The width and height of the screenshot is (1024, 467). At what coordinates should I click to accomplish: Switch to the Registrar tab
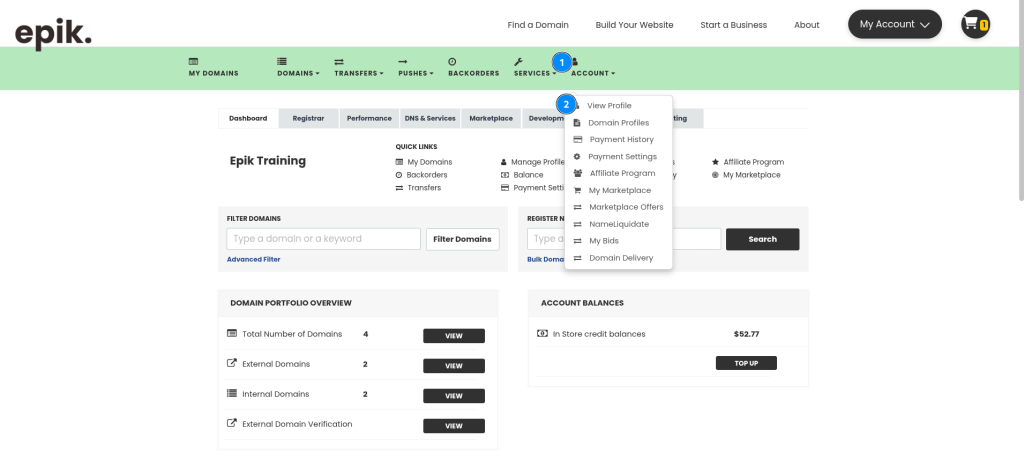[308, 118]
